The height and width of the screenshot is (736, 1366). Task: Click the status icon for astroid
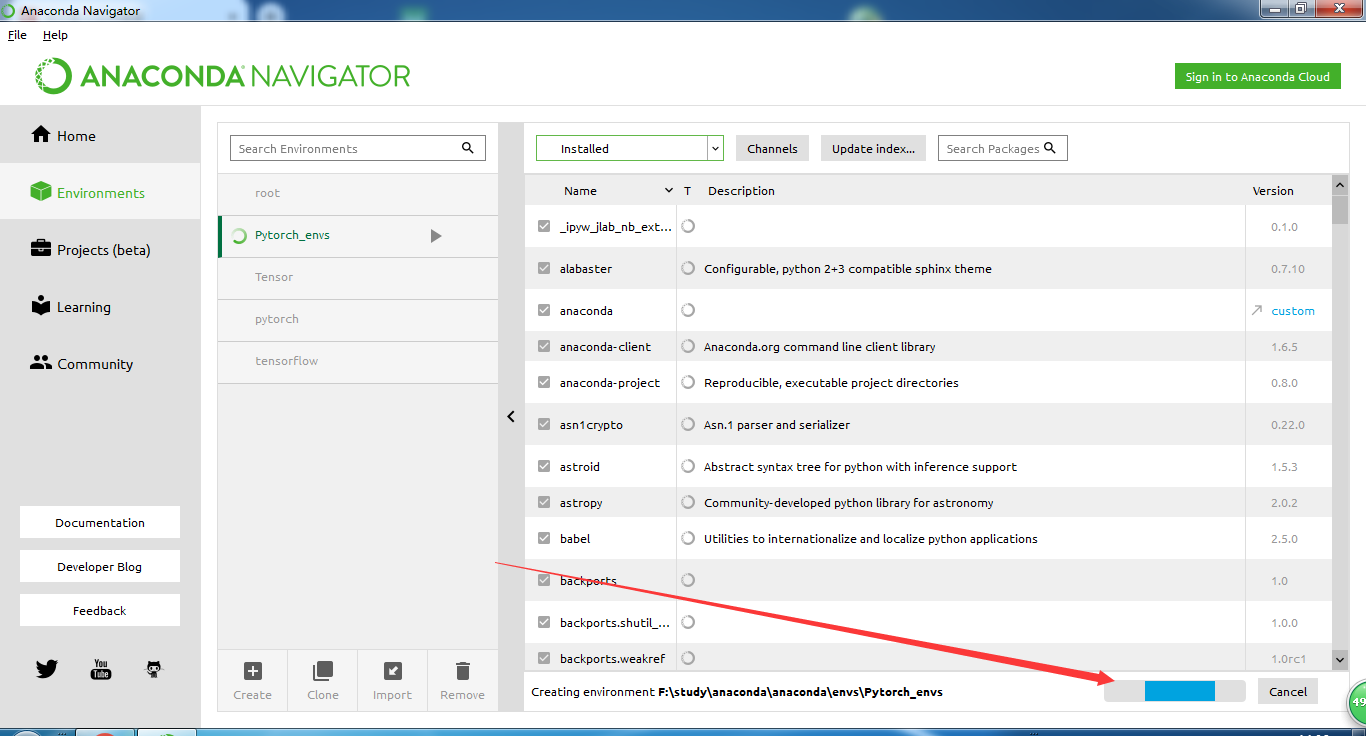tap(688, 466)
